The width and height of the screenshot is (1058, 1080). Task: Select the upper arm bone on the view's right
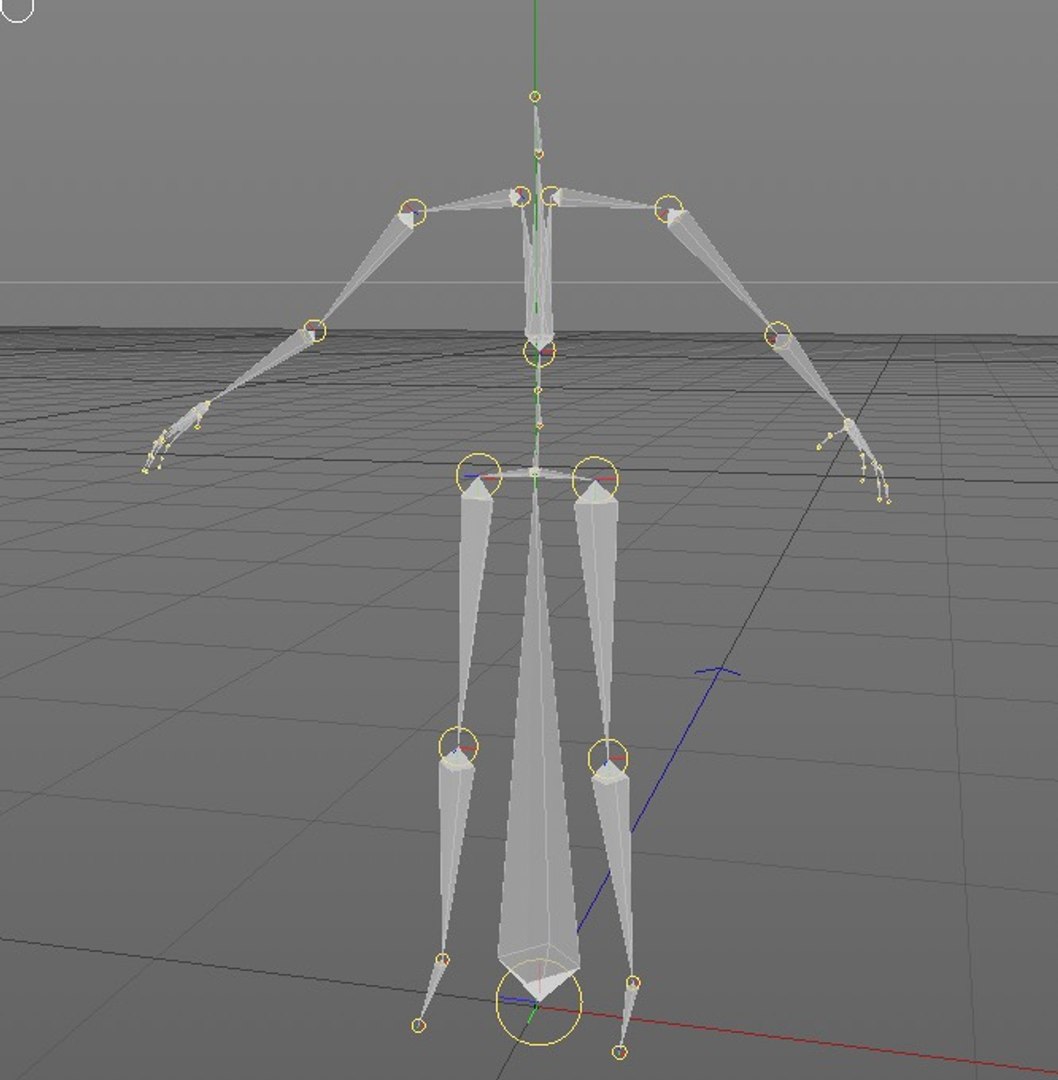[x=720, y=270]
